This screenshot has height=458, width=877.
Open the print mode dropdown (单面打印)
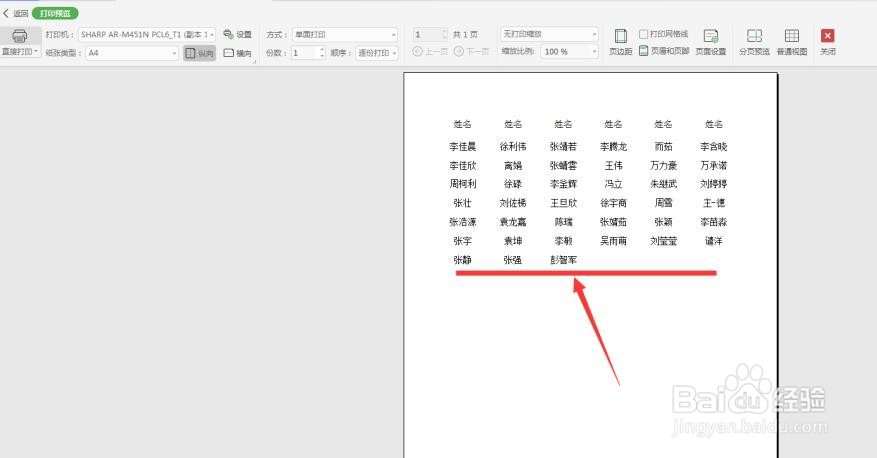pos(345,35)
